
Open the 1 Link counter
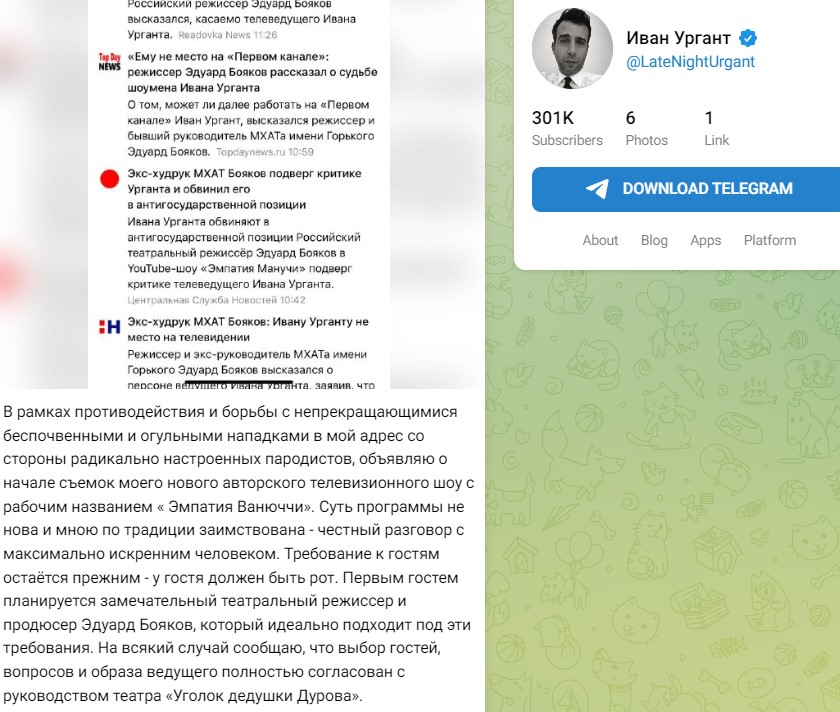point(716,128)
